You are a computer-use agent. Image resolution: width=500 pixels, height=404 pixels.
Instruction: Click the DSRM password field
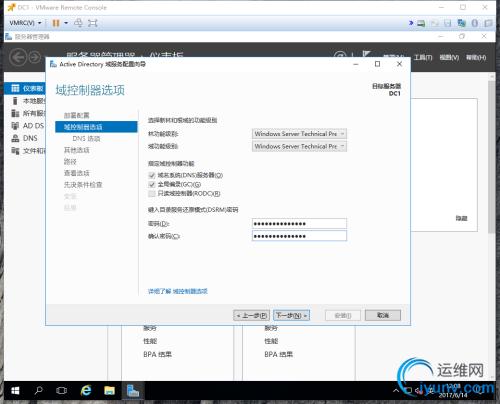coord(299,223)
